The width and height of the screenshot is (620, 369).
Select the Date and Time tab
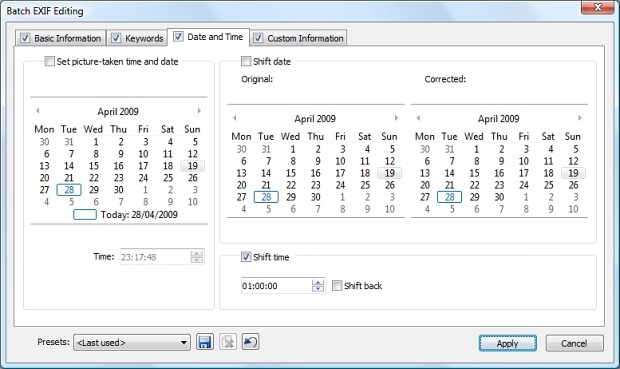tap(208, 37)
